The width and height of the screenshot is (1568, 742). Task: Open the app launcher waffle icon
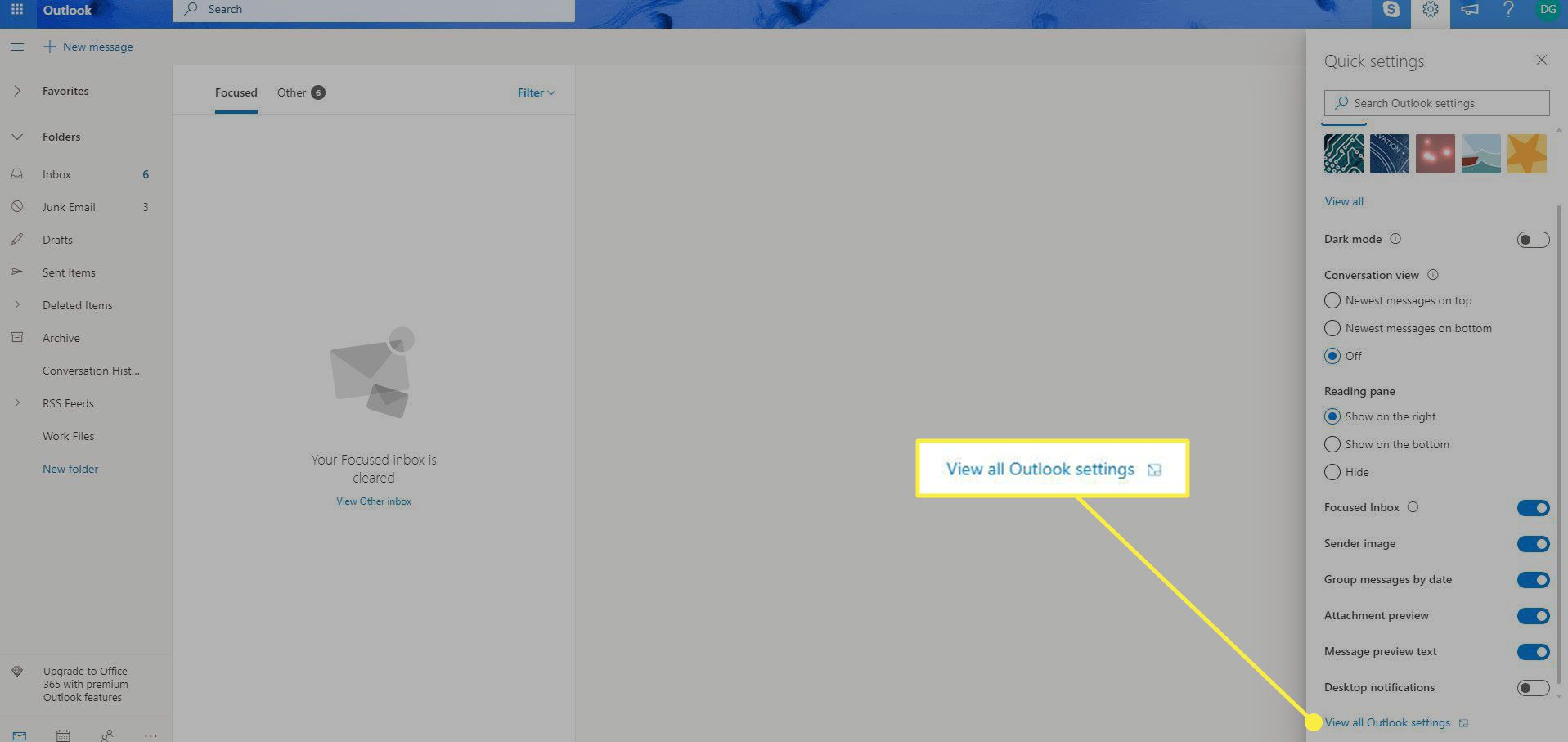tap(16, 10)
